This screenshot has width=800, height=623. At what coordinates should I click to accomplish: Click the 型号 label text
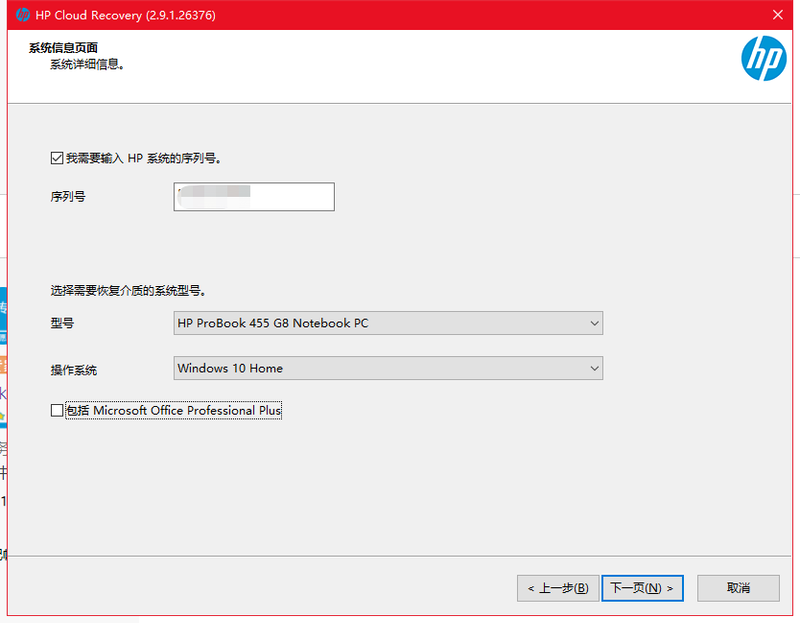click(x=62, y=323)
